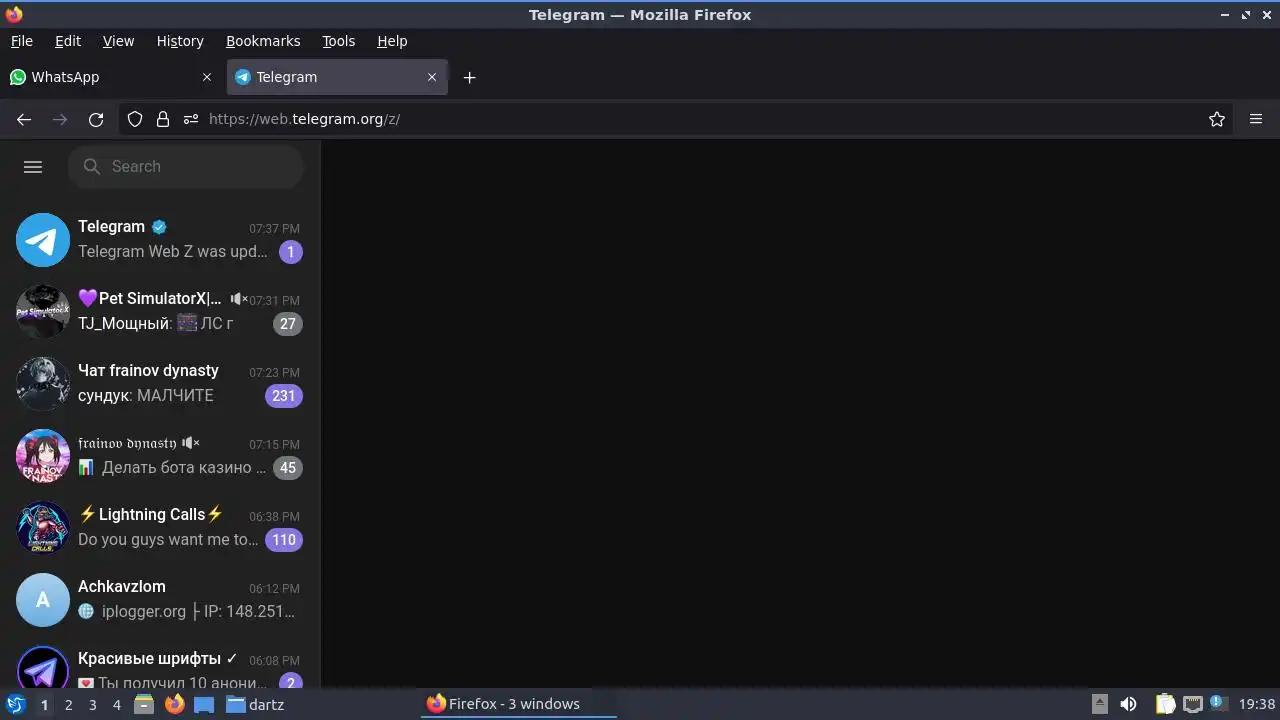Open the Telegram hamburger menu

click(33, 167)
